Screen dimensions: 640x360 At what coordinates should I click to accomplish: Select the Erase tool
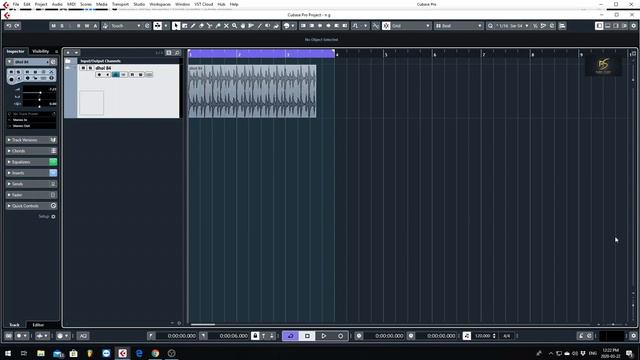click(x=201, y=26)
